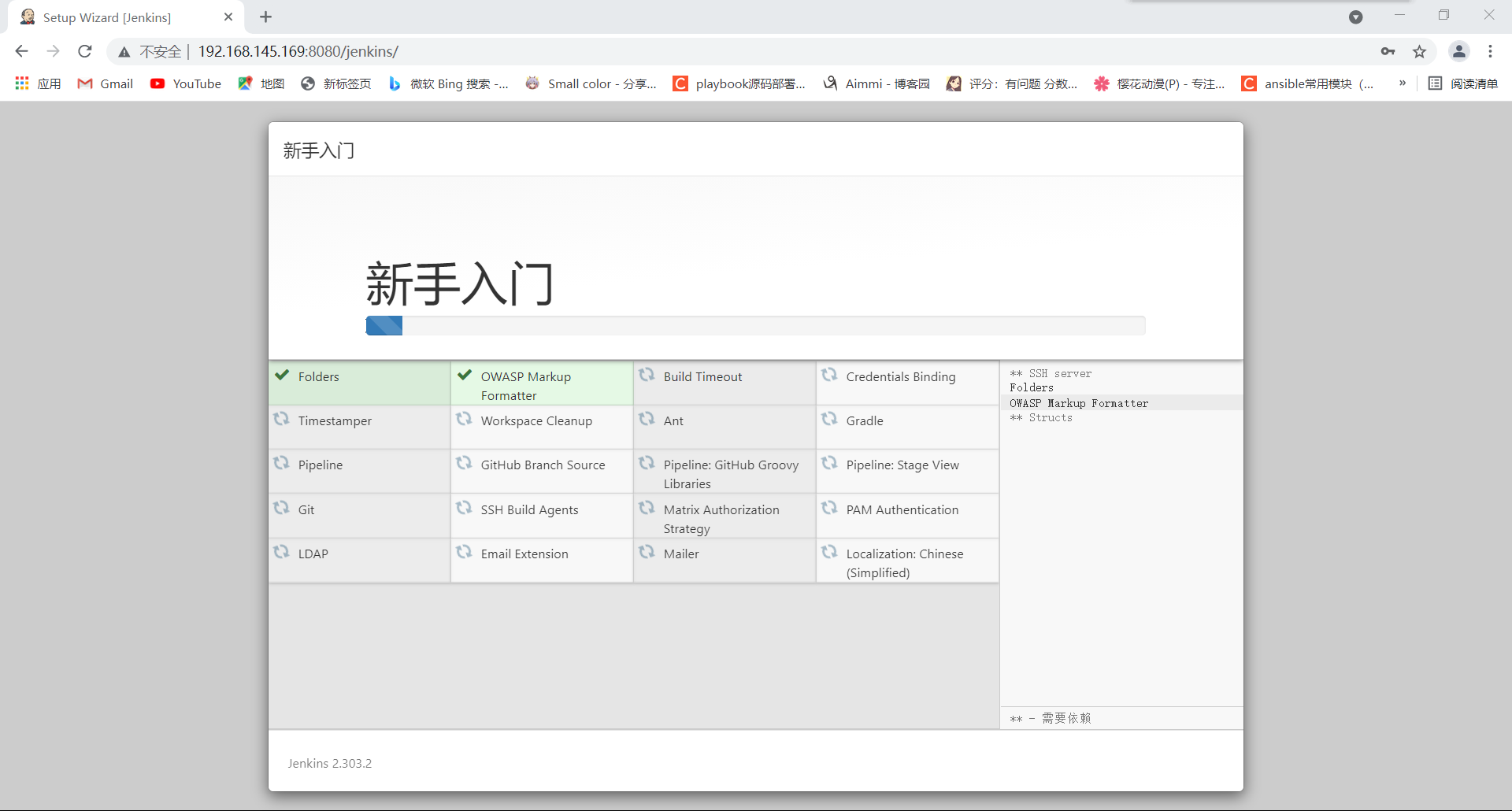
Task: Click the Timestamper plugin name
Action: click(x=335, y=421)
